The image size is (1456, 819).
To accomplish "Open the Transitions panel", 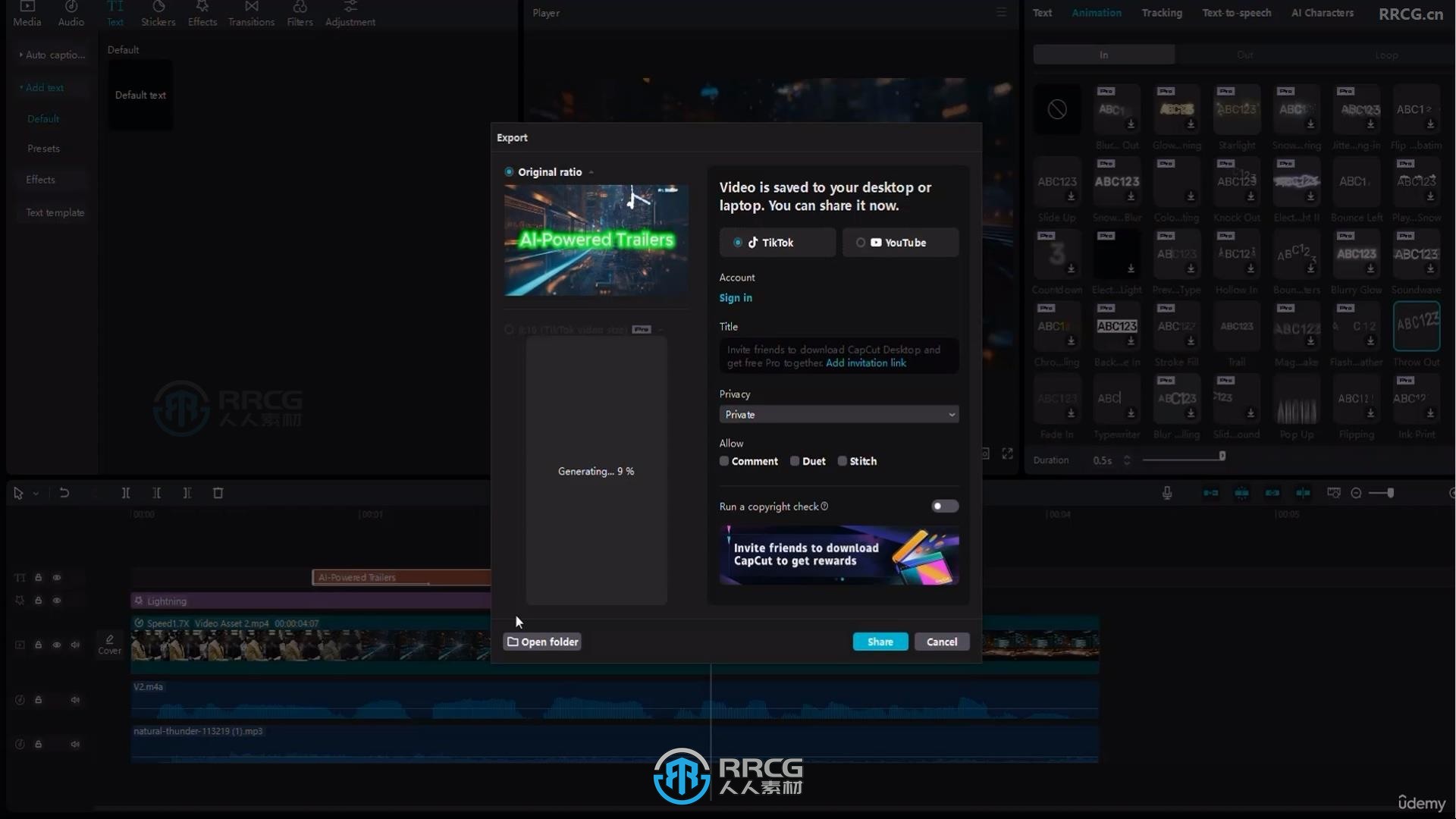I will tap(251, 14).
